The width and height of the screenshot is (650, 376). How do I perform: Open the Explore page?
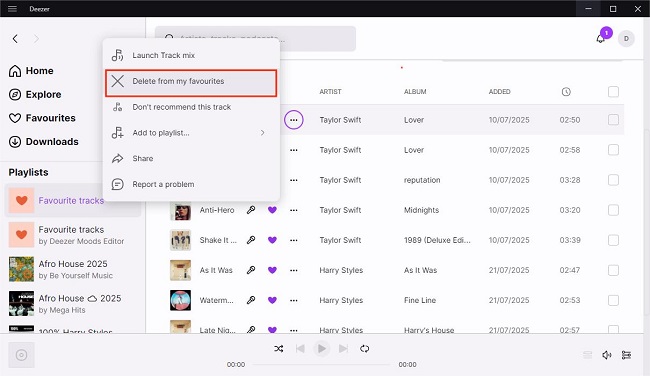click(x=35, y=95)
